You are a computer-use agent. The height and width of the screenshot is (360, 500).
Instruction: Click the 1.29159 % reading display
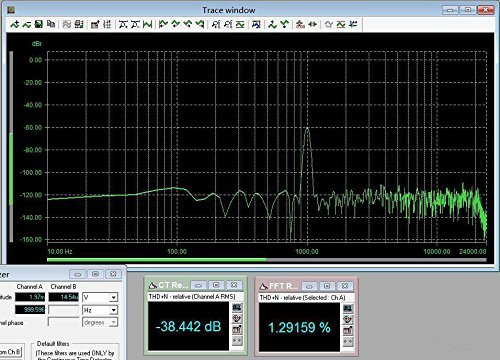click(x=299, y=327)
